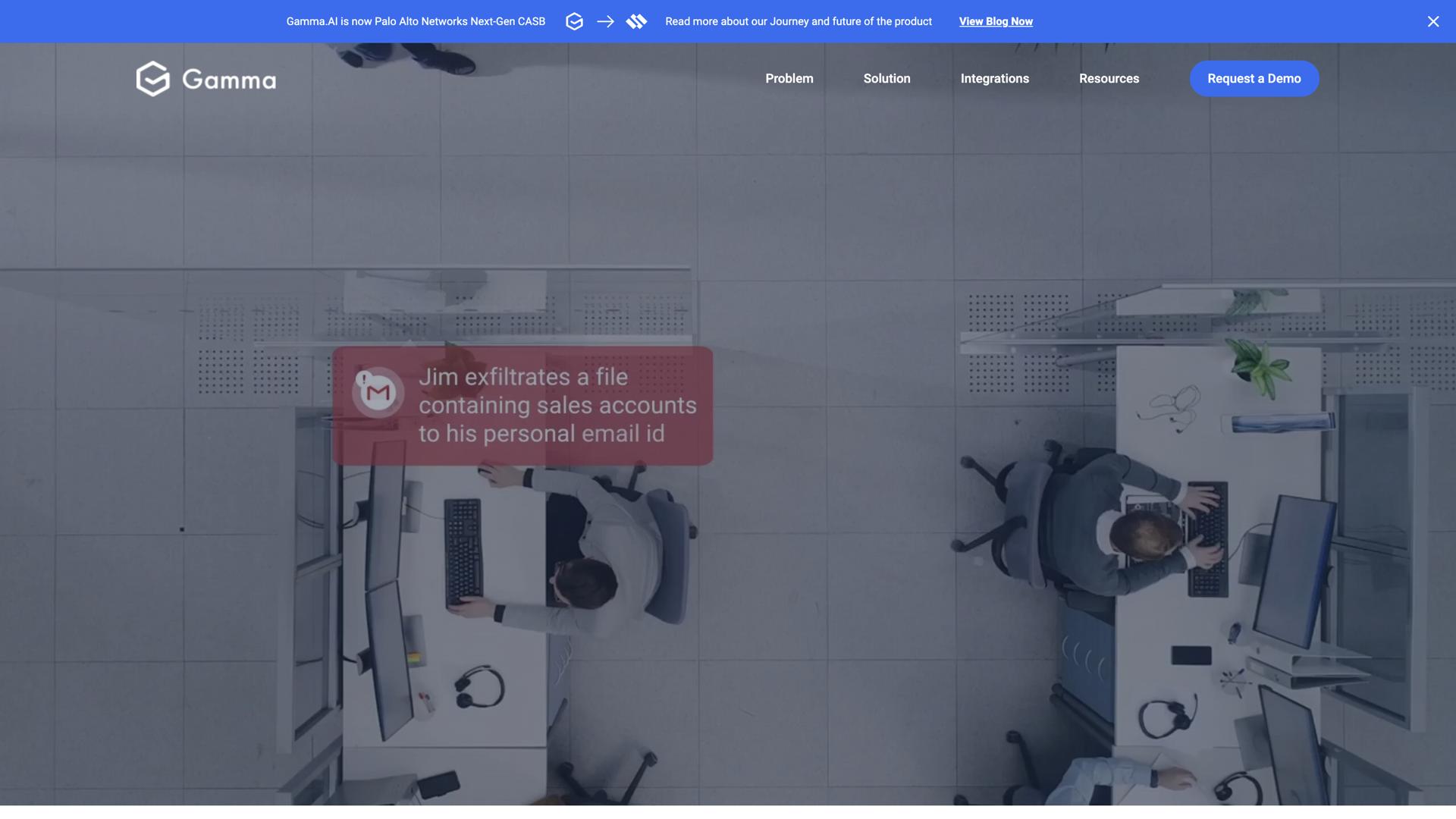Click the View Blog Now link
1456x819 pixels.
[996, 21]
